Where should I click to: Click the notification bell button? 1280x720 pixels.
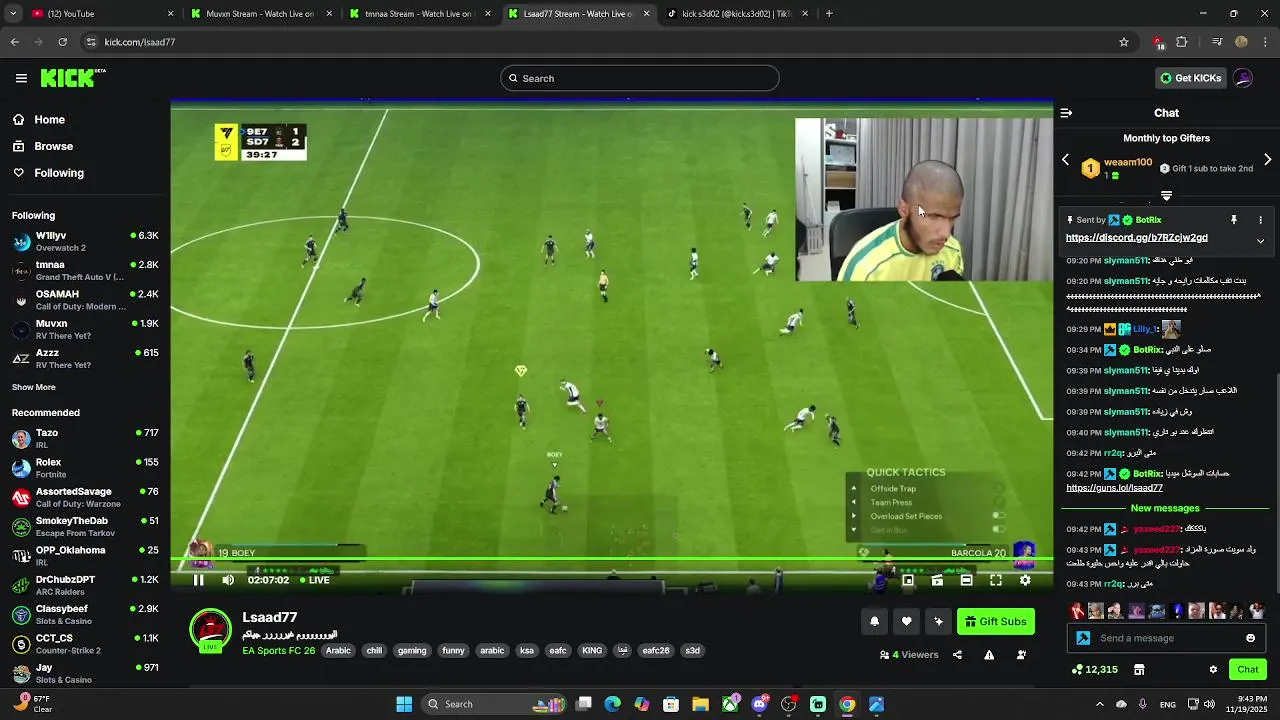point(874,621)
